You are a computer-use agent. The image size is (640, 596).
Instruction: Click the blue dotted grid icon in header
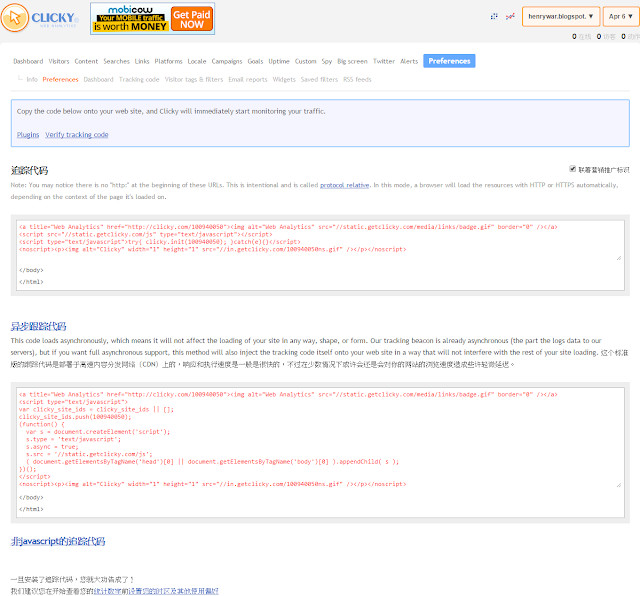(494, 16)
